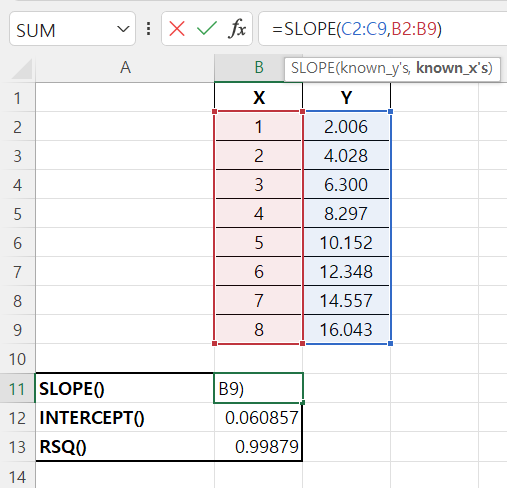
Task: Select row 7 header
Action: (x=17, y=272)
